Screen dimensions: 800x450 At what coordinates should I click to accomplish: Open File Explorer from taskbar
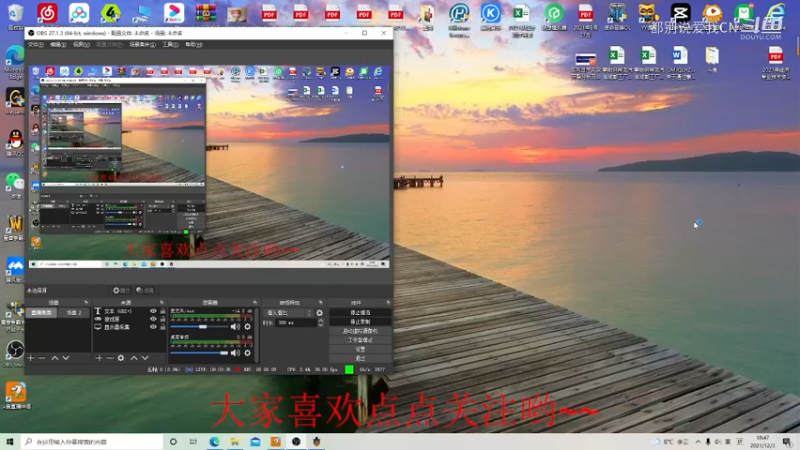(x=235, y=442)
